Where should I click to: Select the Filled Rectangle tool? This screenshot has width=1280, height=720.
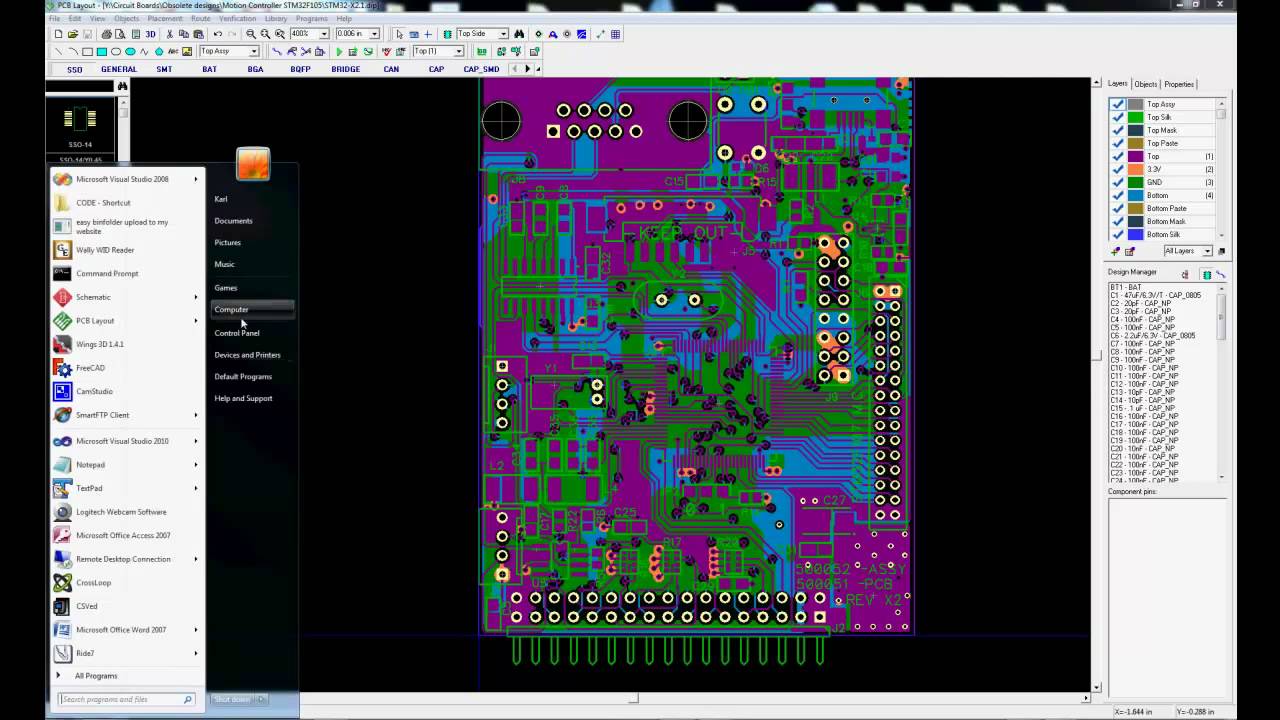[101, 51]
